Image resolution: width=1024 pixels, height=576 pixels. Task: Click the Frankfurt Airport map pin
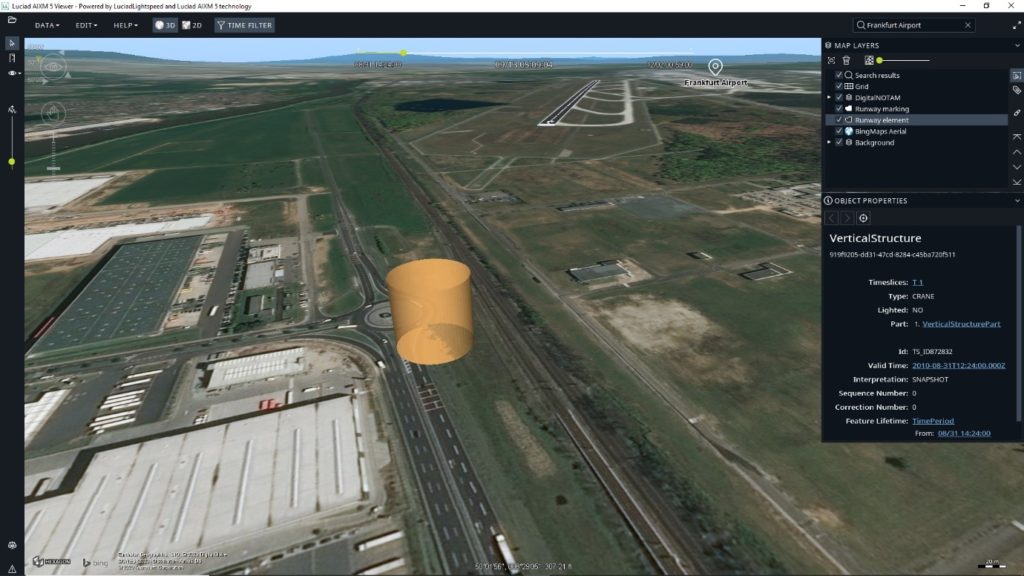(714, 68)
